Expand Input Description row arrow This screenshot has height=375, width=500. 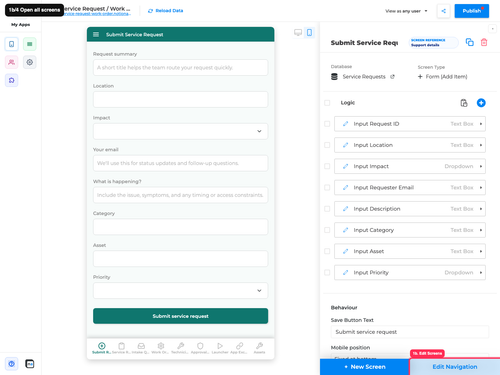[481, 209]
